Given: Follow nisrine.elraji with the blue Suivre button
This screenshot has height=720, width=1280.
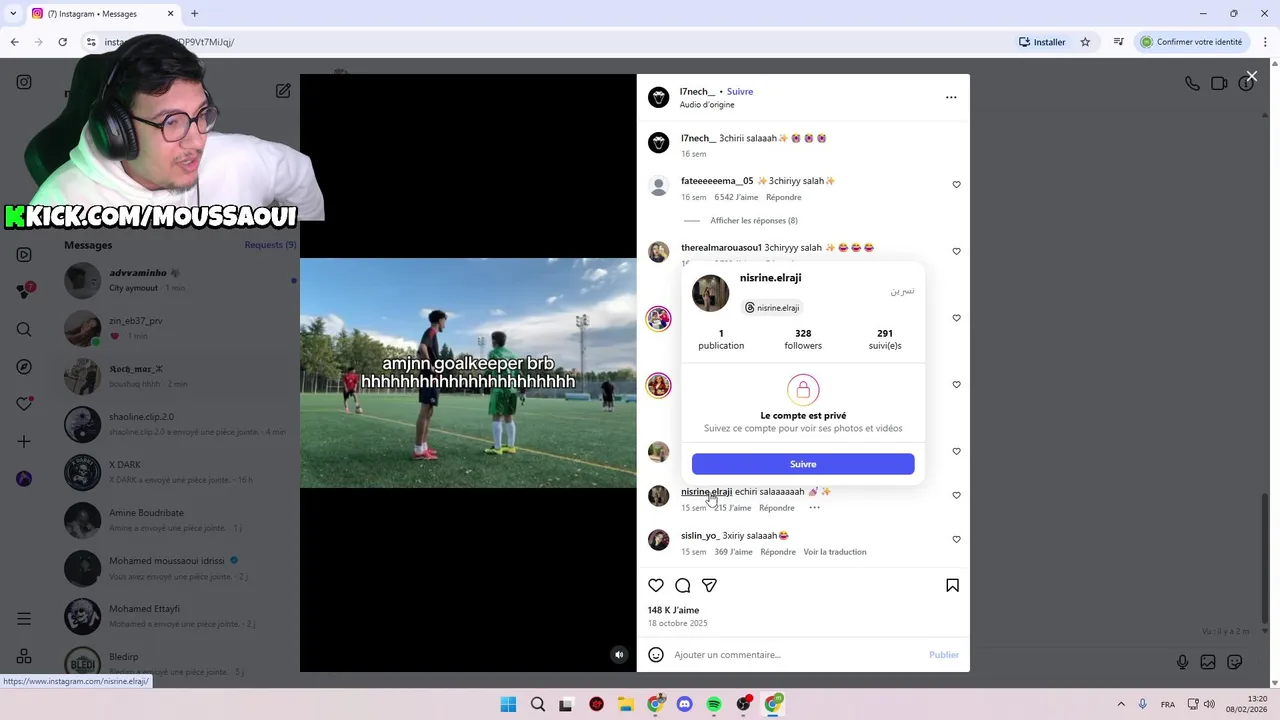Looking at the screenshot, I should [x=803, y=464].
